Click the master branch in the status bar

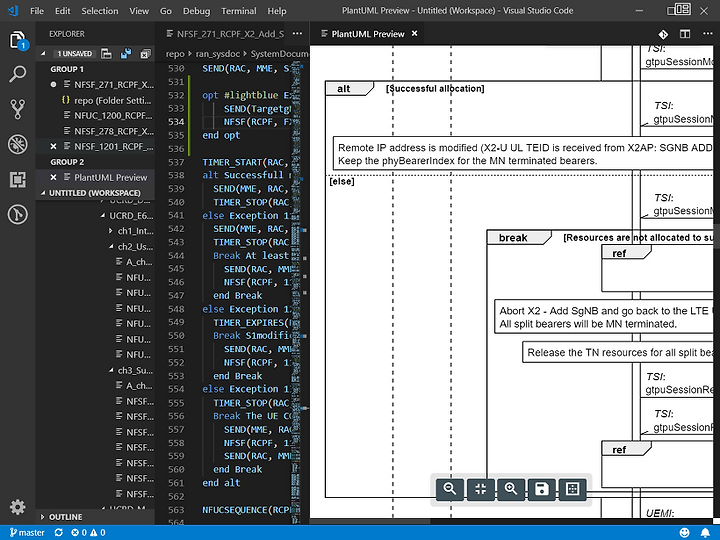[x=27, y=533]
